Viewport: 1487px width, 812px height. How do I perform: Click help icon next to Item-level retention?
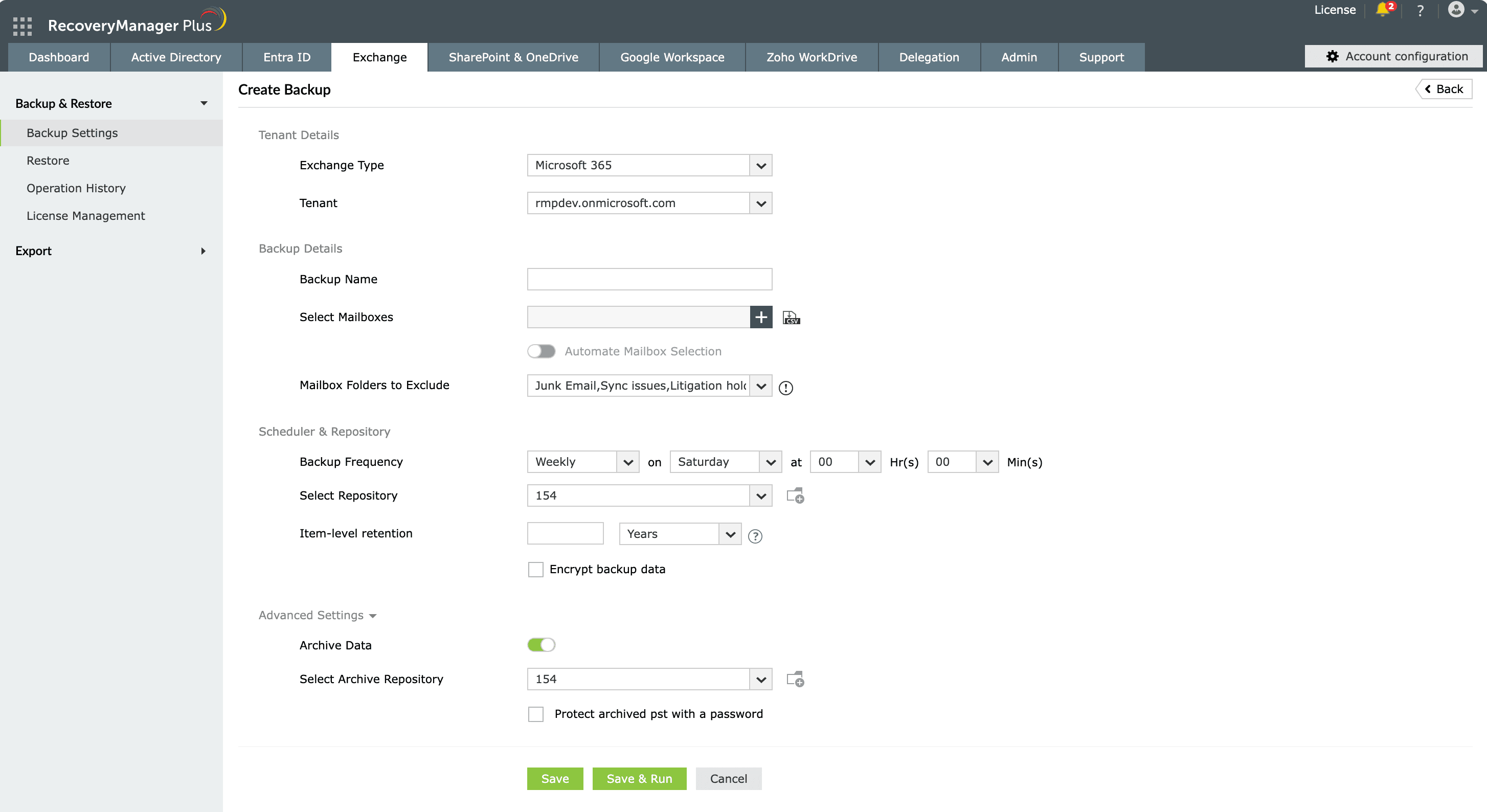755,536
